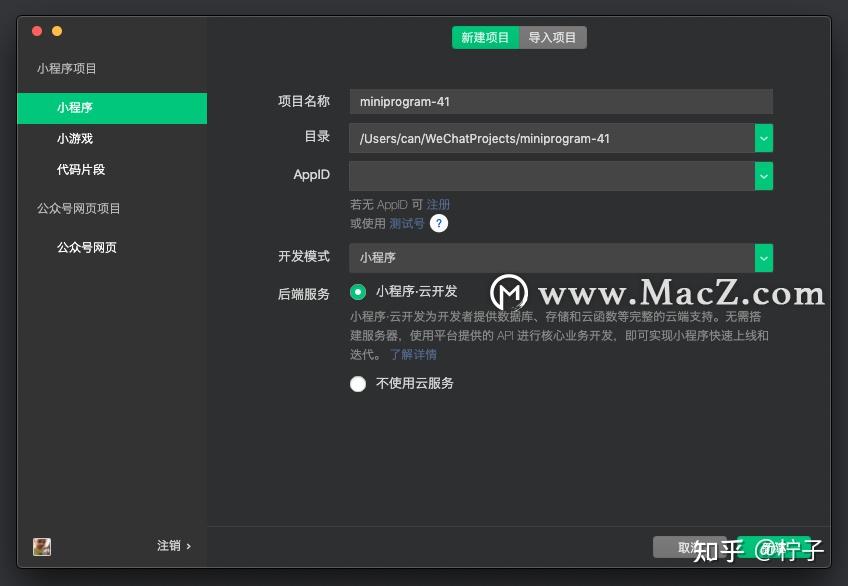Viewport: 848px width, 586px height.
Task: Click the 注册 link under AppID
Action: pyautogui.click(x=438, y=204)
